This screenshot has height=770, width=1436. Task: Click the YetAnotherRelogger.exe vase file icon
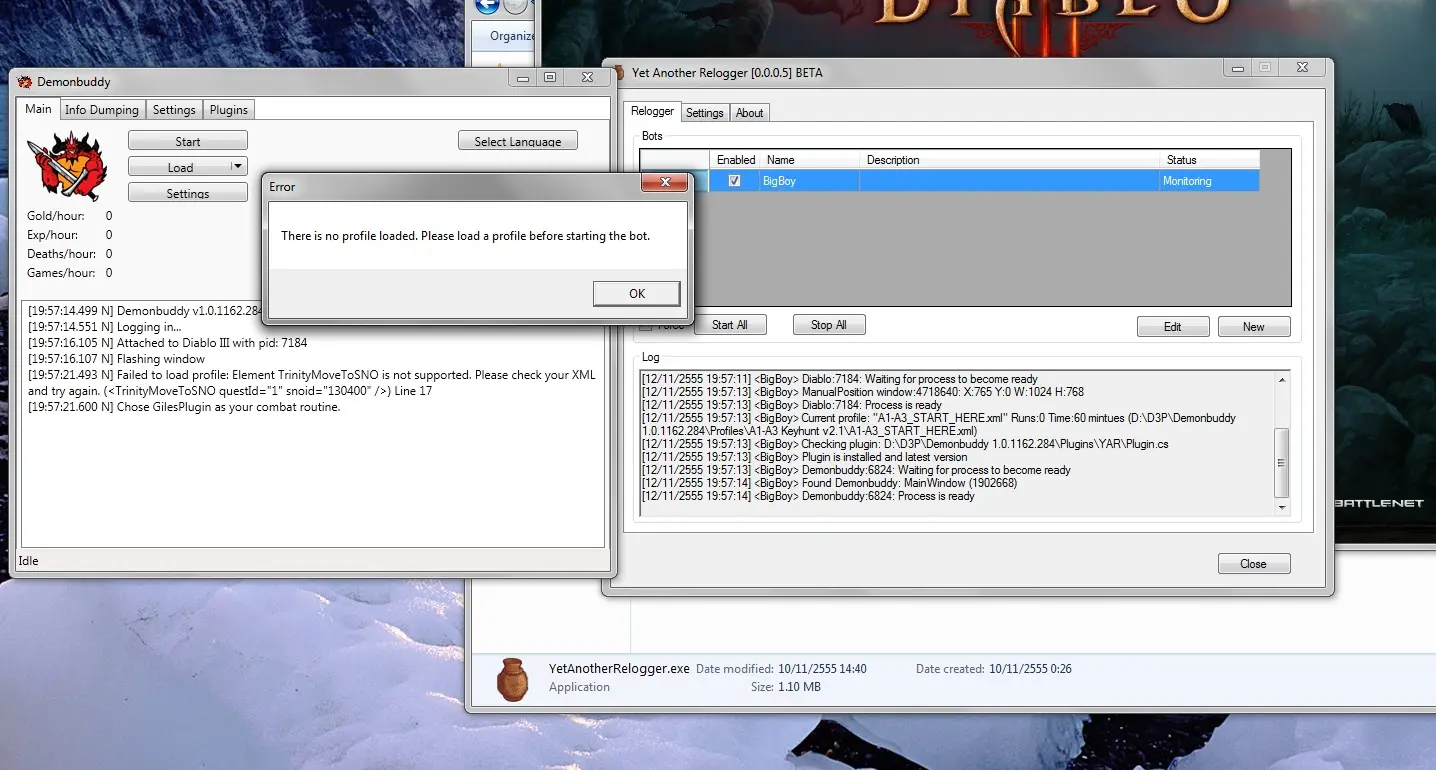pos(512,678)
